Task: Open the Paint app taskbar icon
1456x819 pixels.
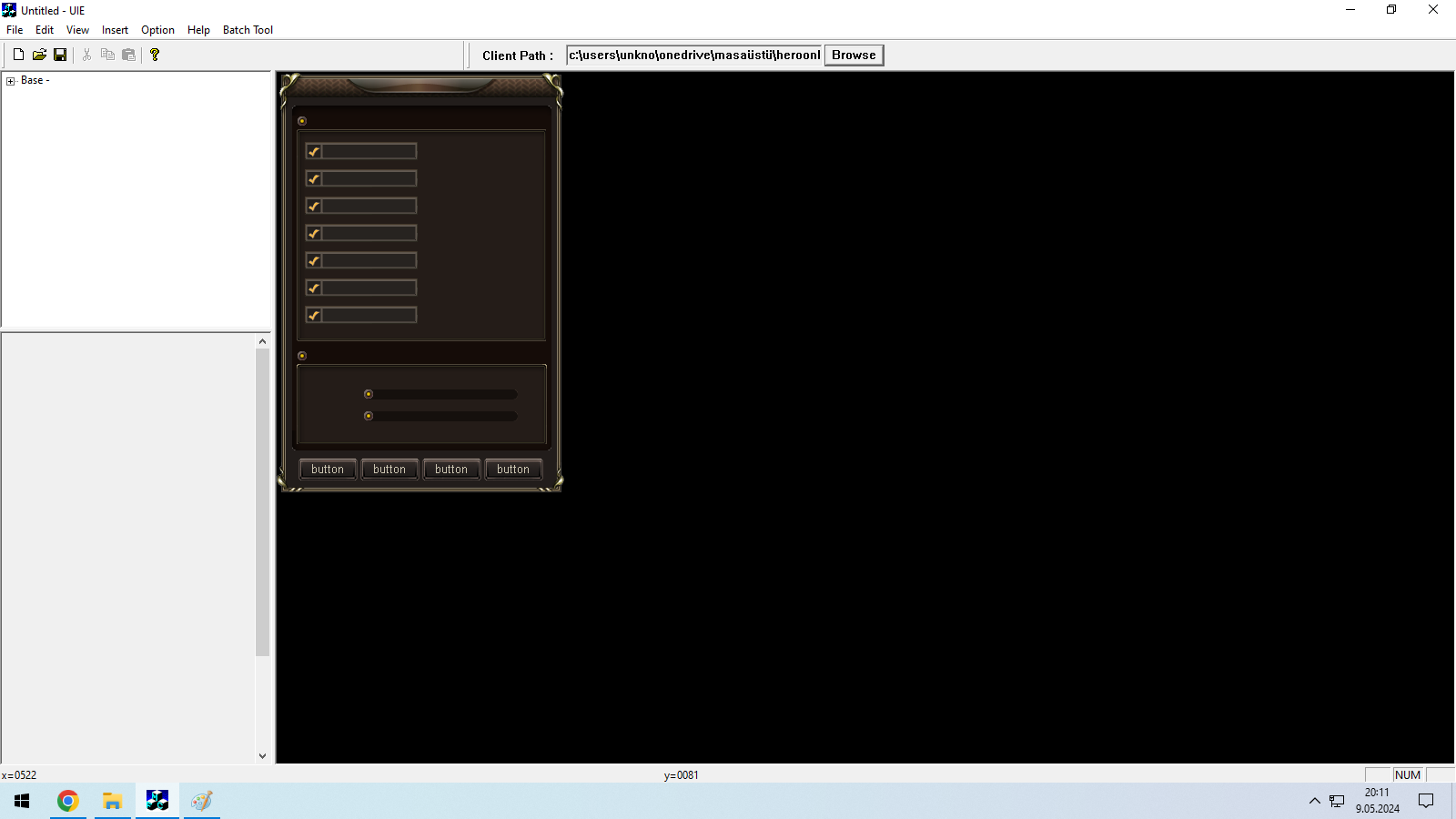Action: 202,801
